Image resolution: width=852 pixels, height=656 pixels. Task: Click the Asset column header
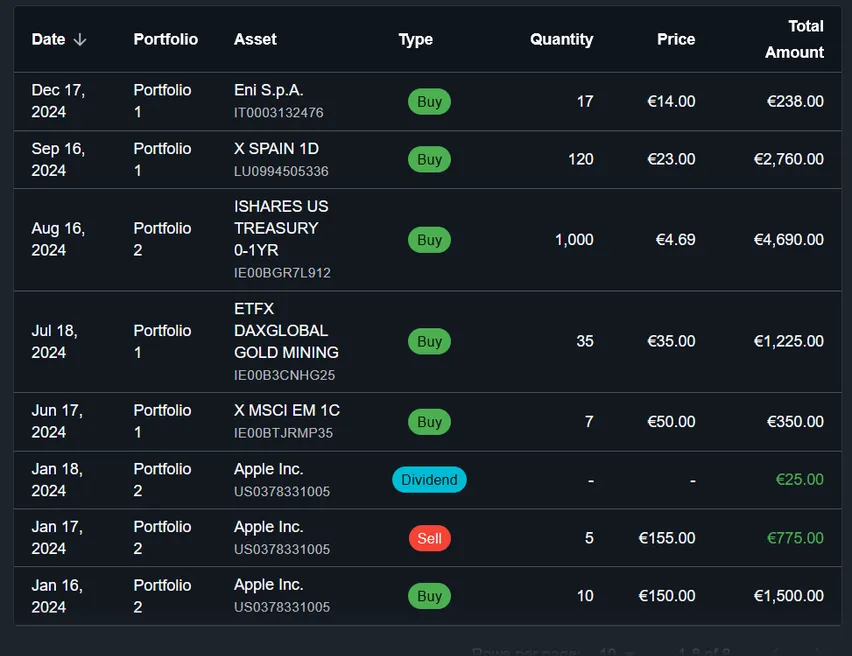point(255,39)
